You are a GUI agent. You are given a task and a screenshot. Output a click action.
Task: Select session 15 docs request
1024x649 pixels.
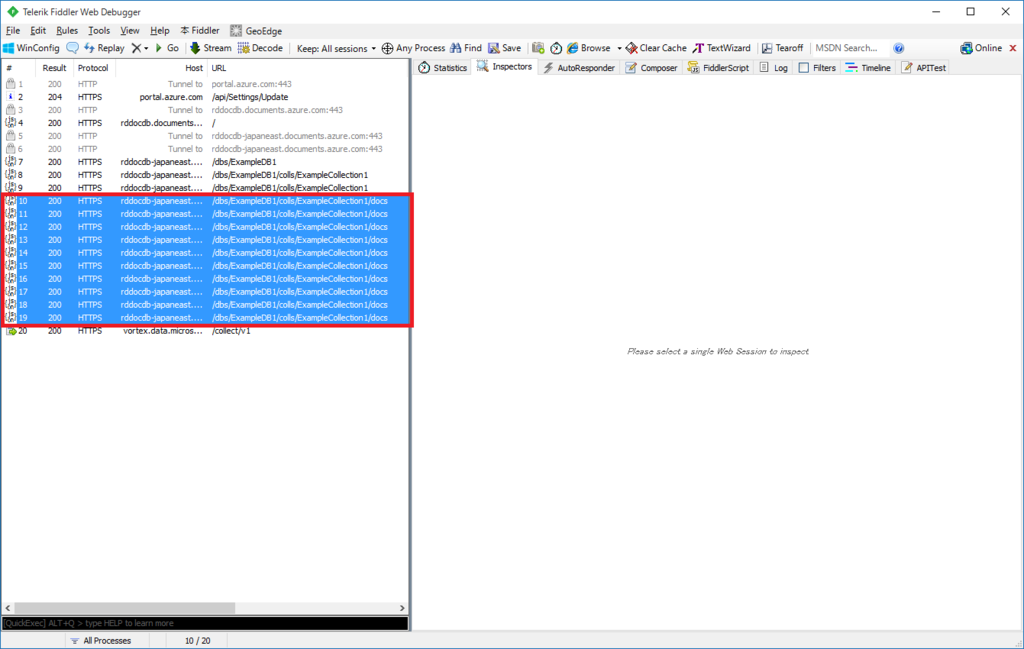pos(205,266)
